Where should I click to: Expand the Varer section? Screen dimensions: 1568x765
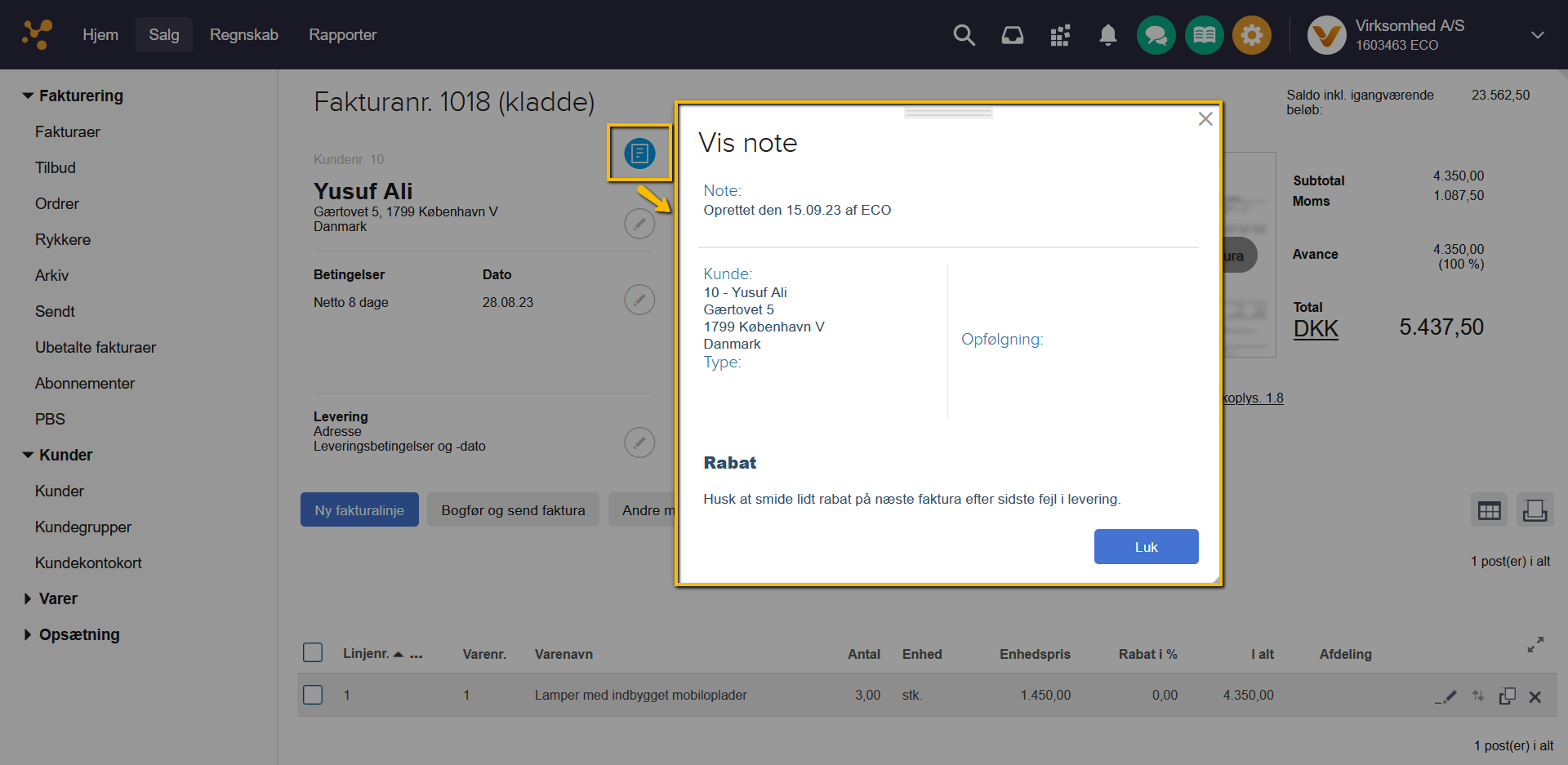(x=29, y=598)
